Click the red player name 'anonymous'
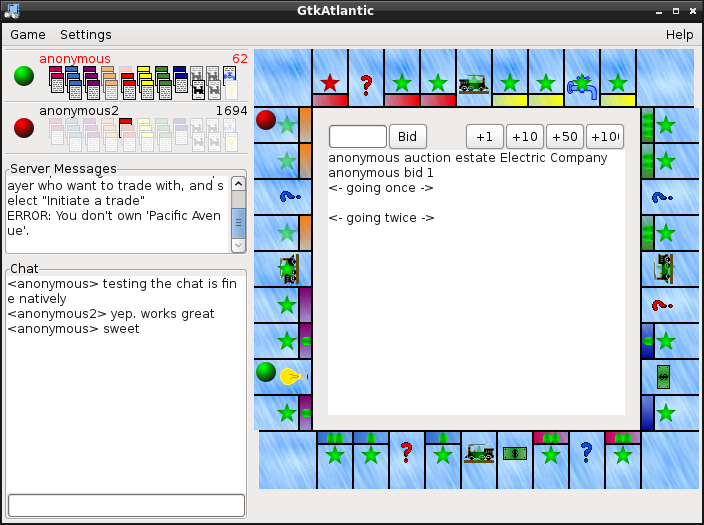Viewport: 704px width, 525px height. [x=75, y=59]
